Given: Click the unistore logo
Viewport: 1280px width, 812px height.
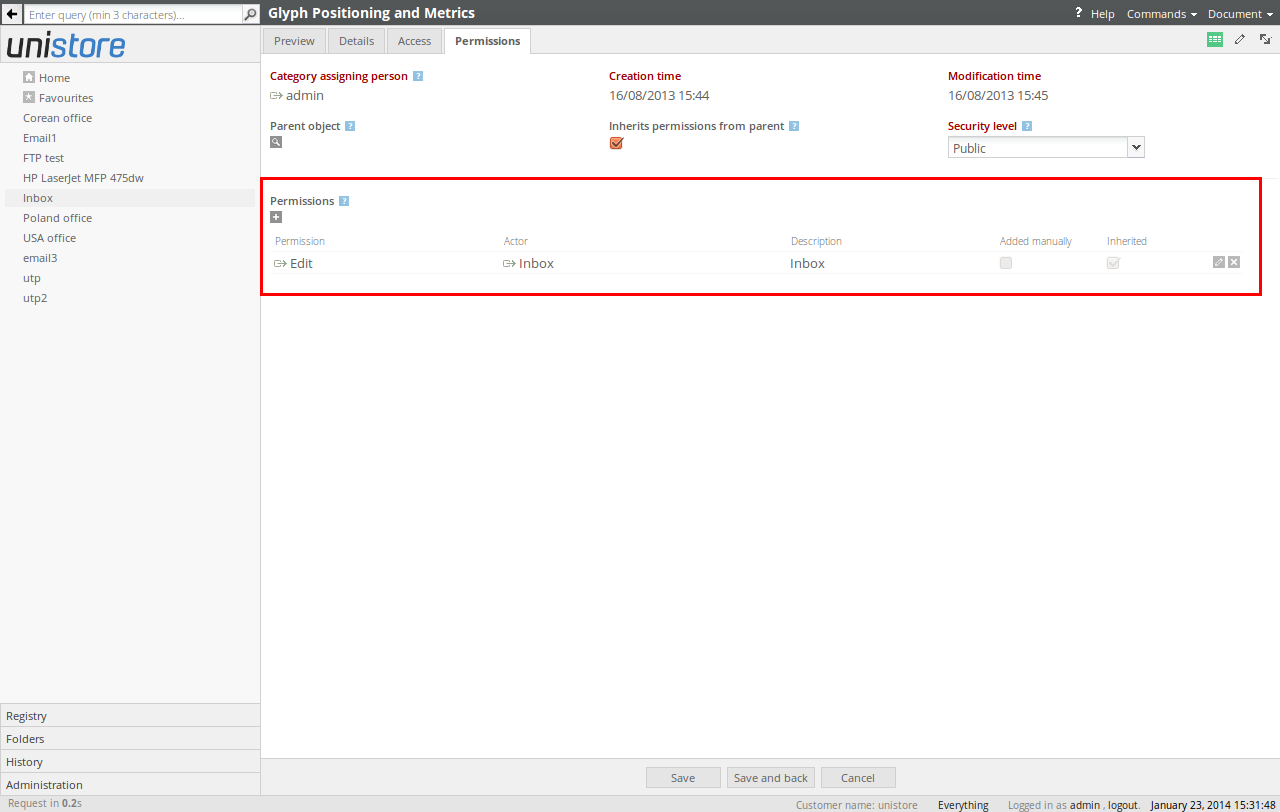Looking at the screenshot, I should click(x=66, y=46).
